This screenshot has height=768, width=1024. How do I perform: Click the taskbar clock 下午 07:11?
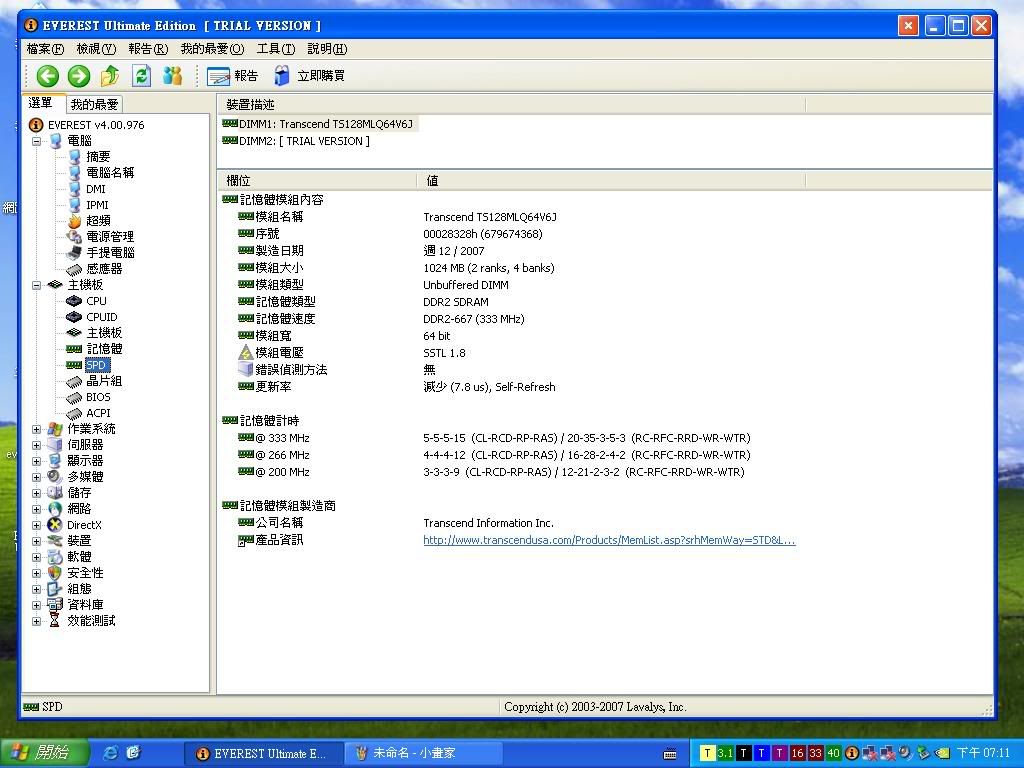[983, 753]
